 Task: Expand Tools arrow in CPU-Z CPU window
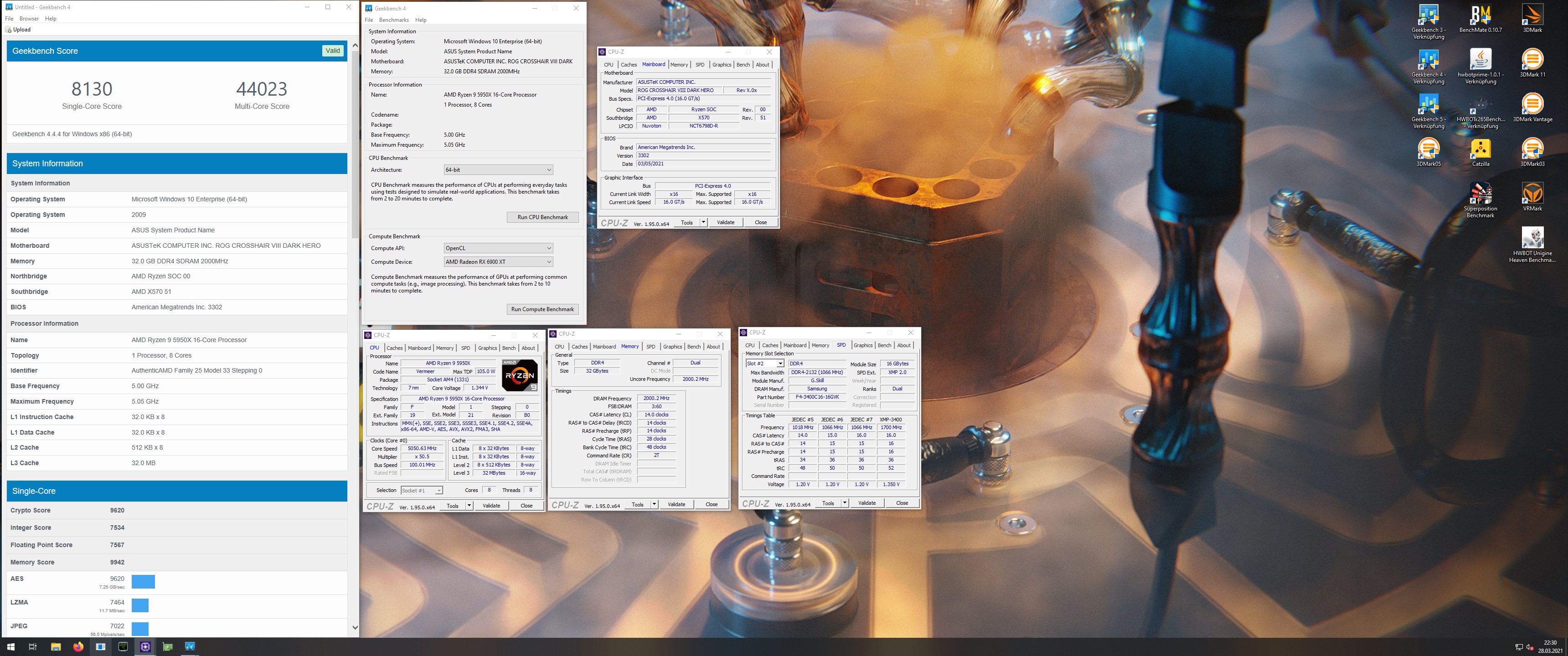coord(469,506)
